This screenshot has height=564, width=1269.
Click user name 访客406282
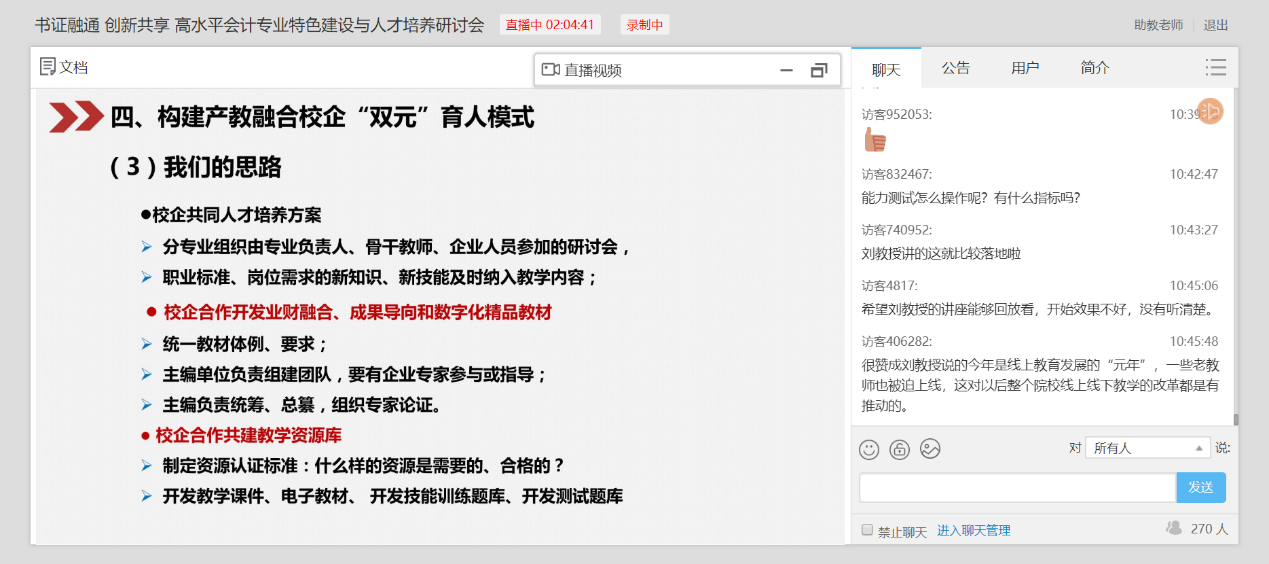tap(897, 341)
